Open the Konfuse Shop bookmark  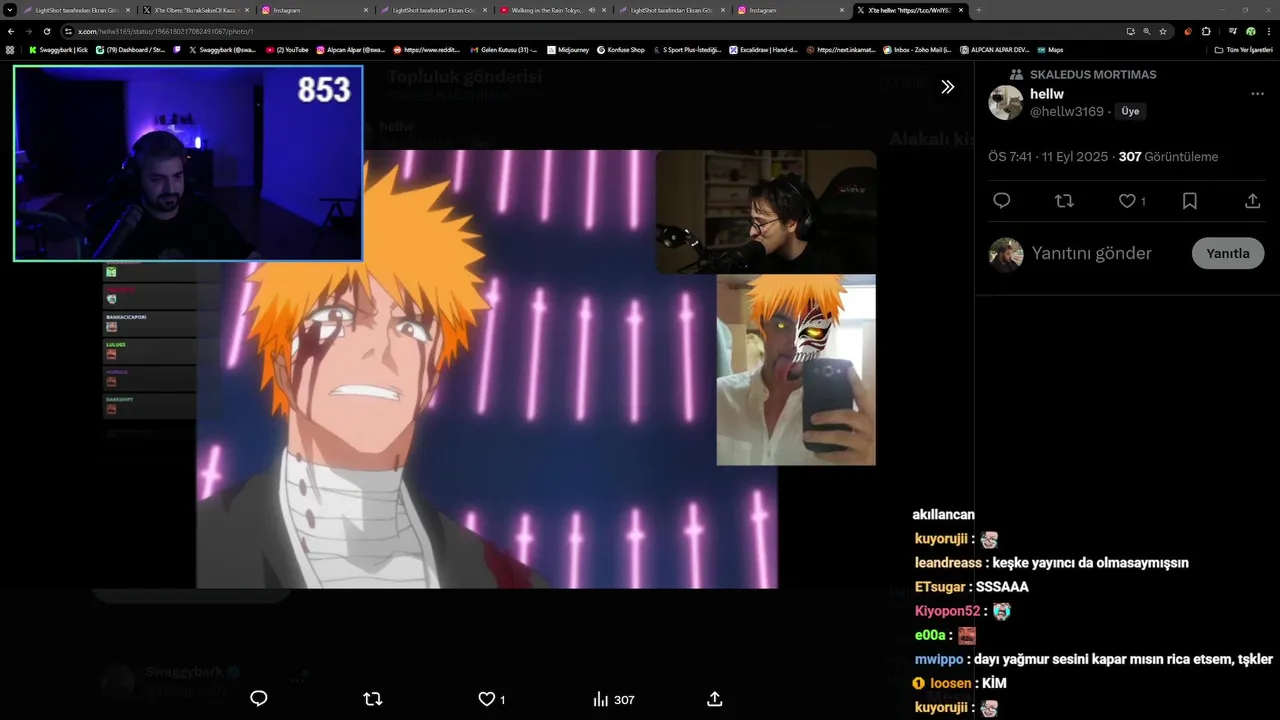click(621, 49)
